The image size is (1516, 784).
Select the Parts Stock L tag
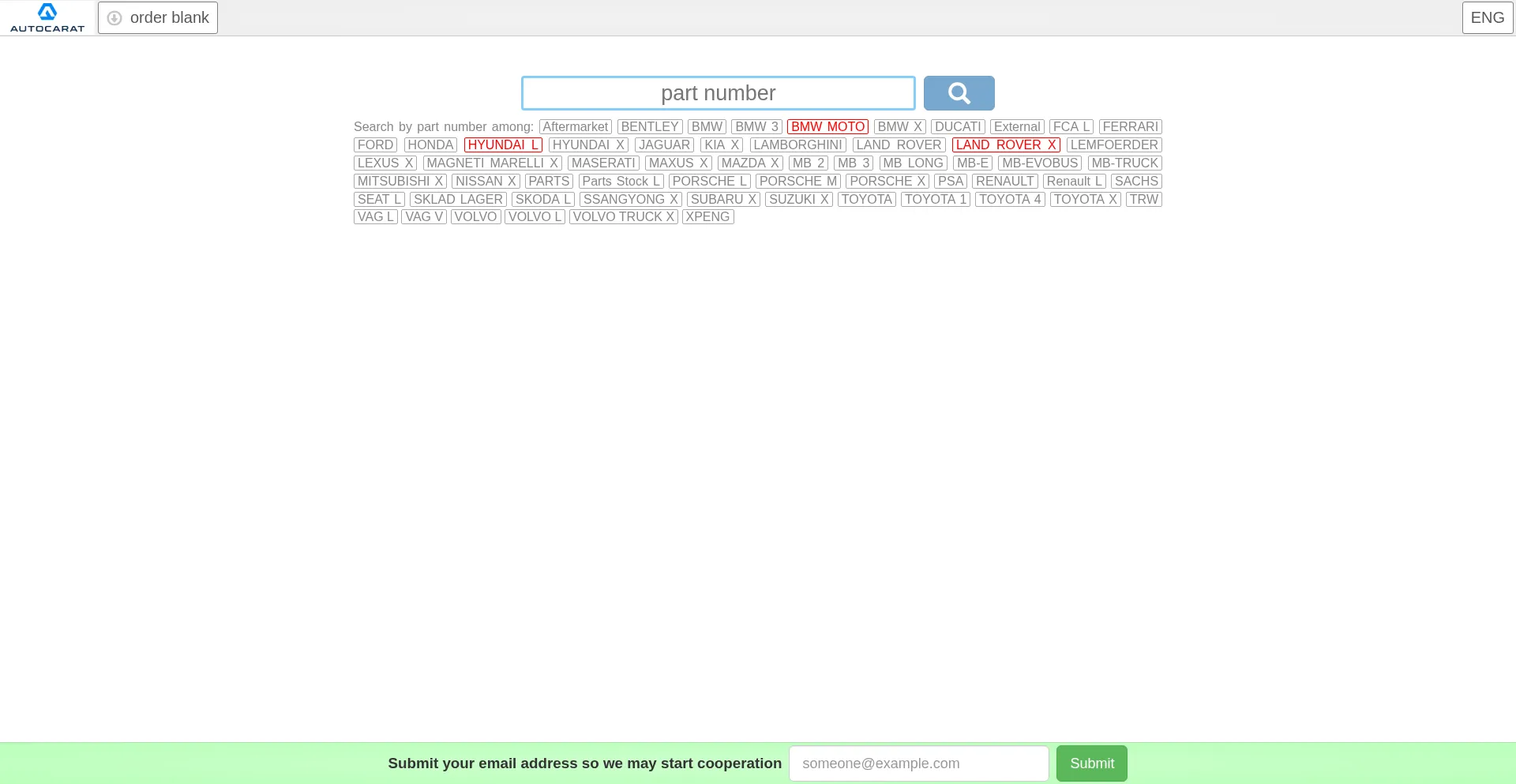pos(621,182)
